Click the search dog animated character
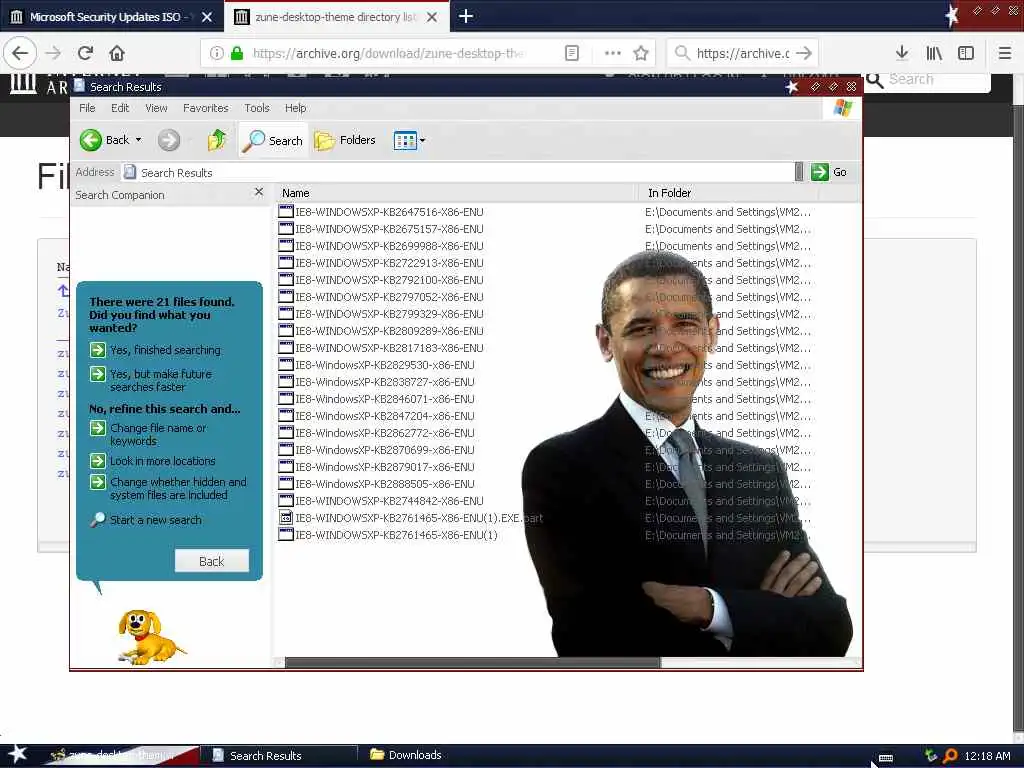The image size is (1024, 768). coord(150,637)
